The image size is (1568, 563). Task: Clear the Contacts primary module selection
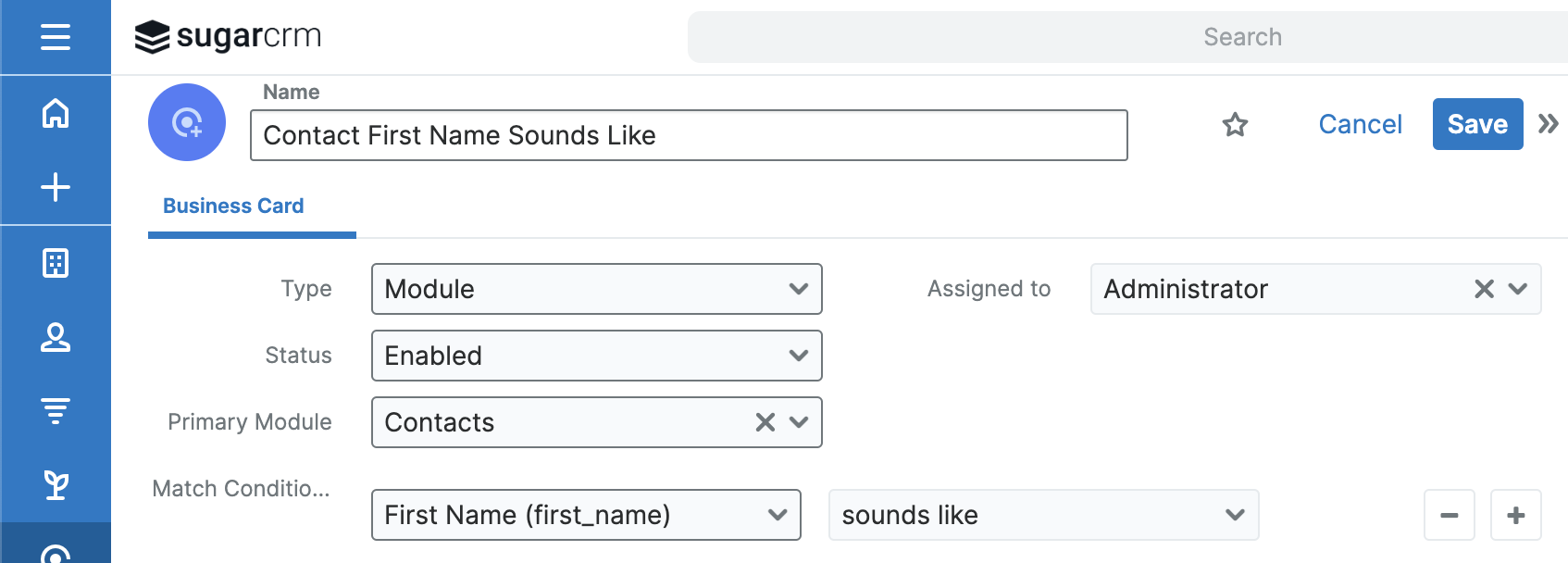click(x=765, y=422)
